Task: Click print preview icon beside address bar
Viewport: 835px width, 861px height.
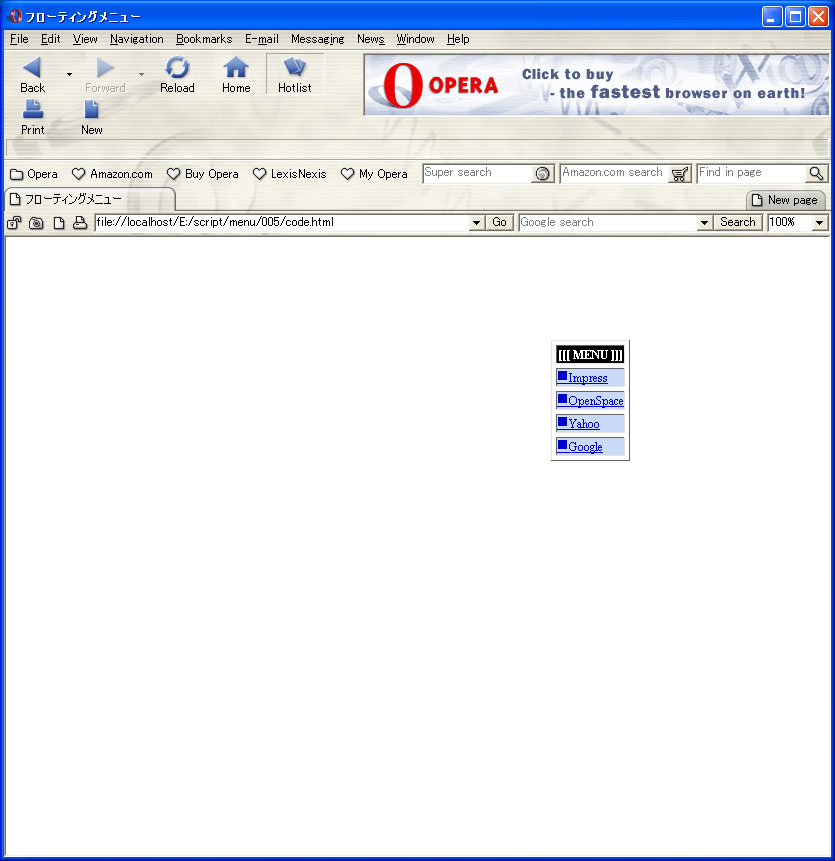Action: [x=80, y=222]
